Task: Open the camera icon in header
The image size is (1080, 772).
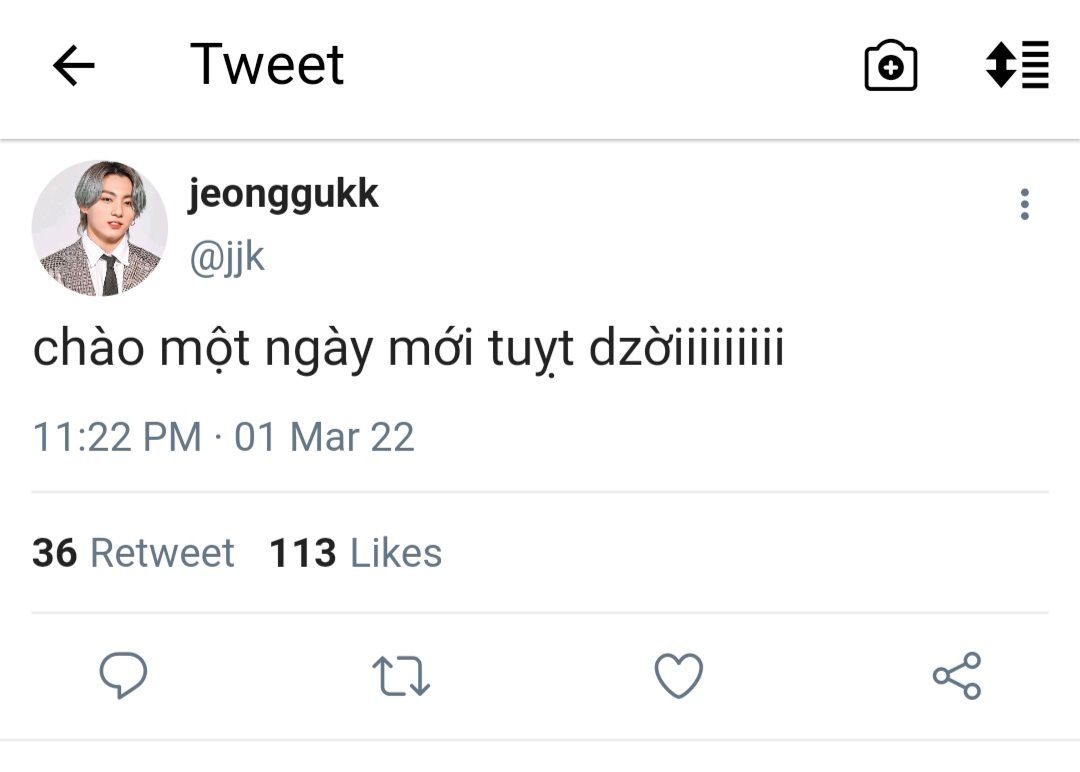Action: tap(890, 67)
